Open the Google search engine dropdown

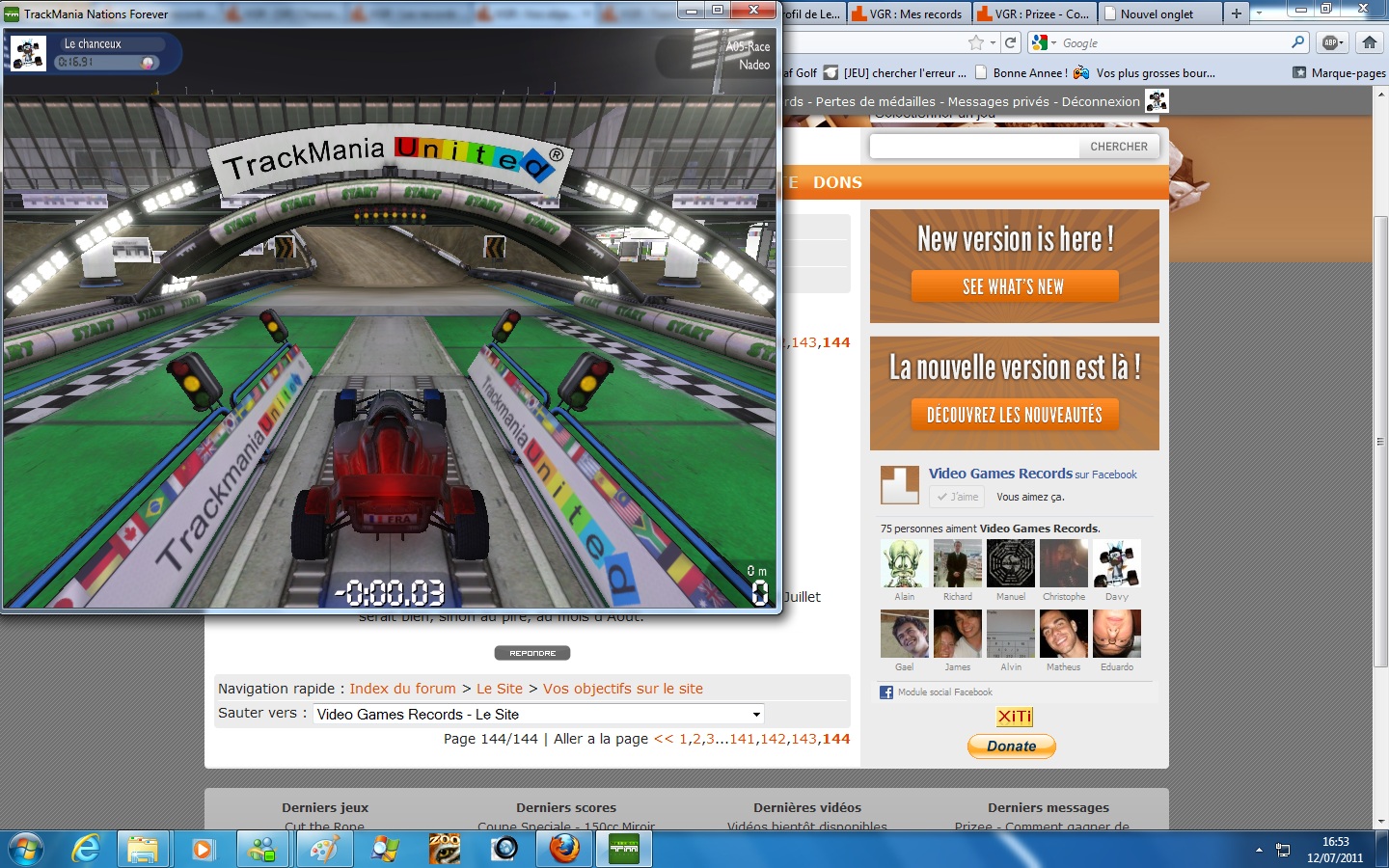point(1045,42)
